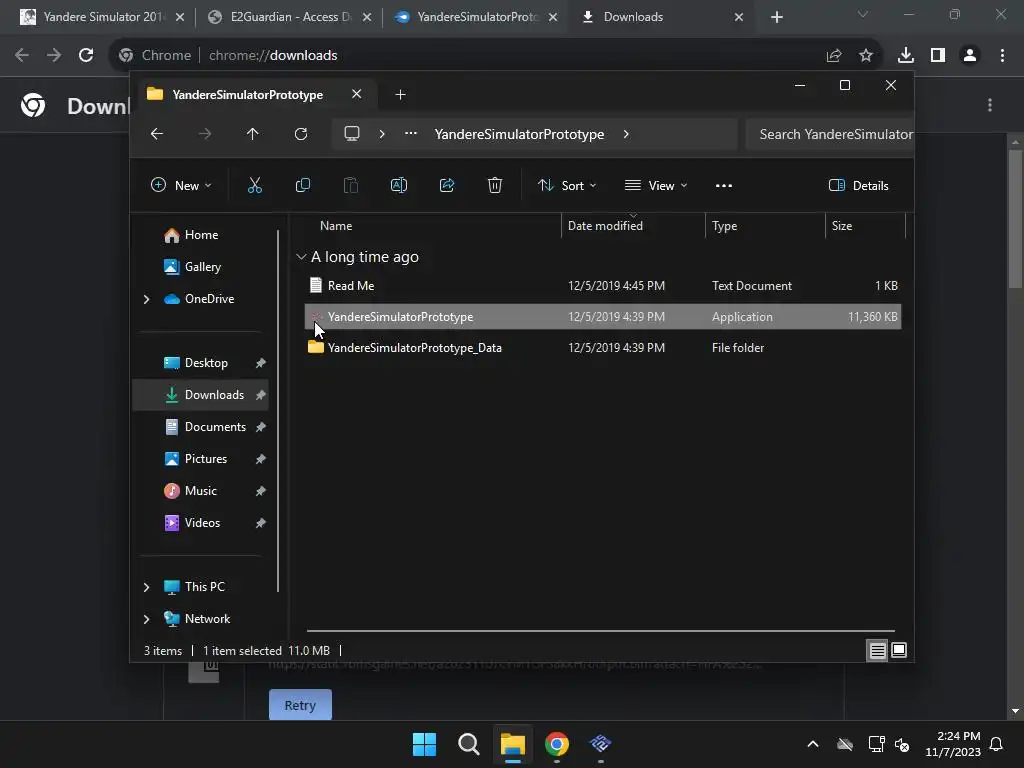This screenshot has height=768, width=1024.
Task: Select the Read Me text document
Action: coord(603,285)
